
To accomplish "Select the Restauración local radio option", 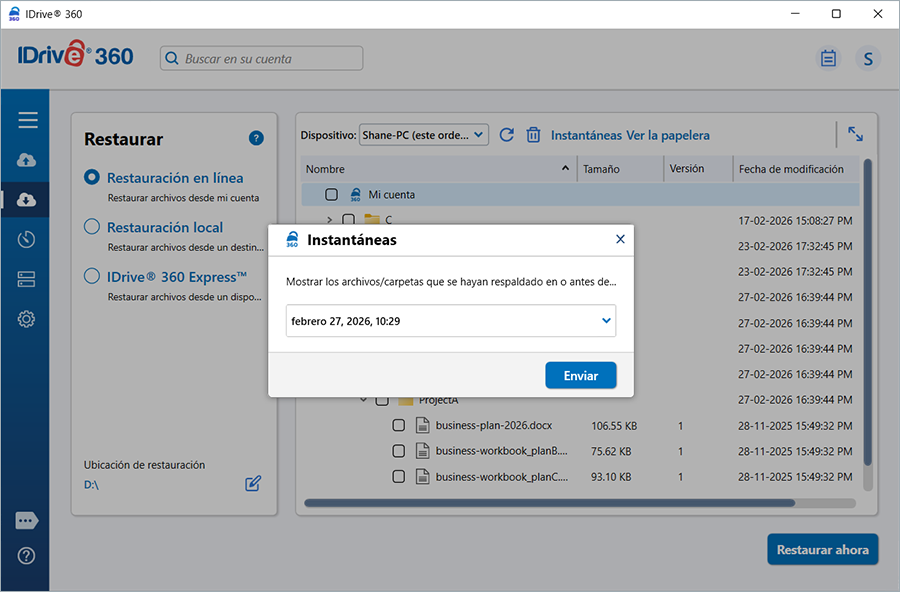I will click(x=92, y=227).
